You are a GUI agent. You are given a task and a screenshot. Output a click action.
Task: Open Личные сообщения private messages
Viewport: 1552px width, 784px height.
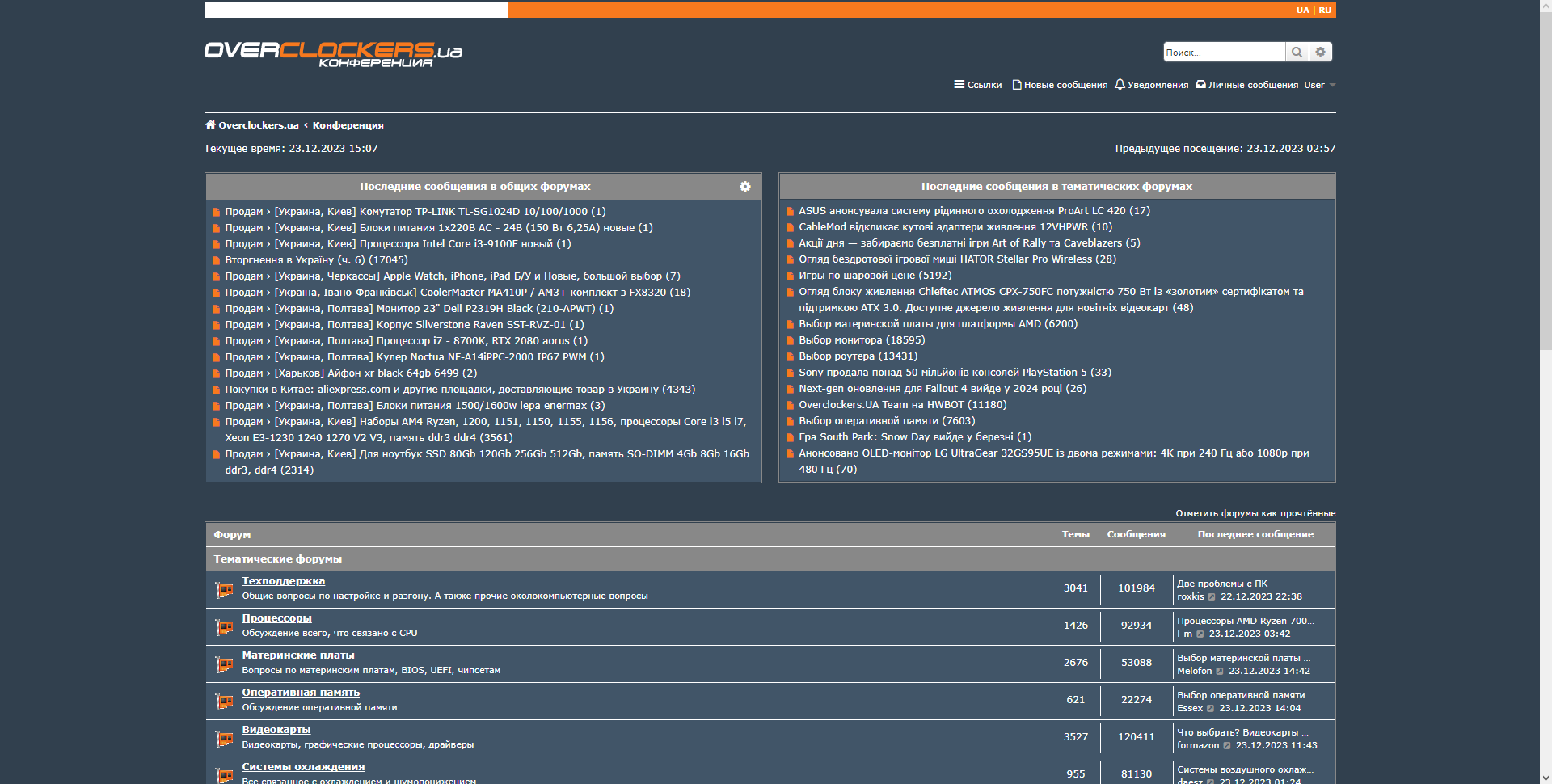[1247, 85]
